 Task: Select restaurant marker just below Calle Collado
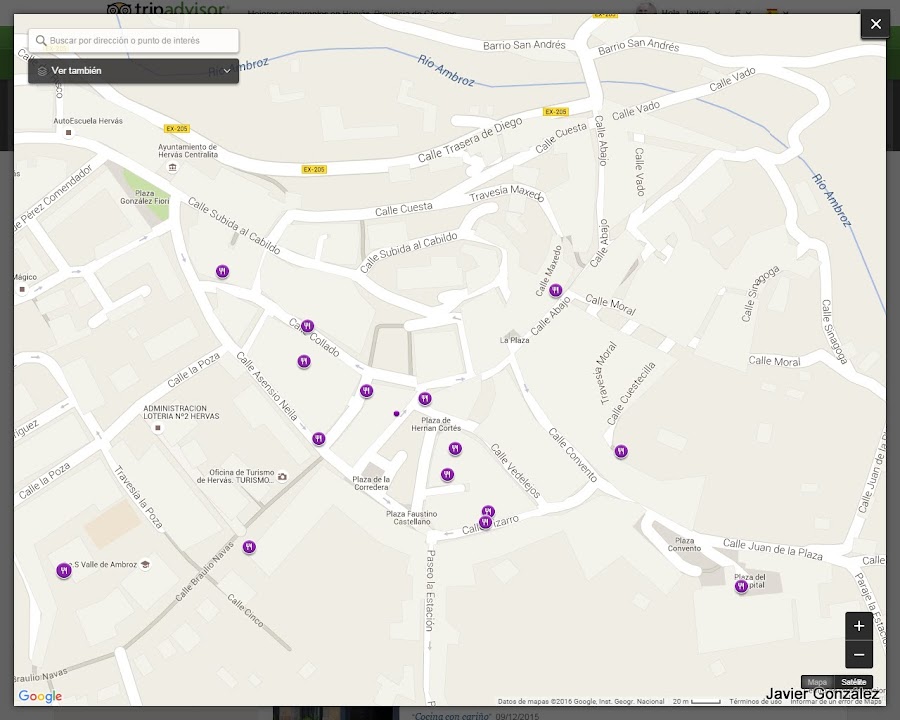pos(304,361)
